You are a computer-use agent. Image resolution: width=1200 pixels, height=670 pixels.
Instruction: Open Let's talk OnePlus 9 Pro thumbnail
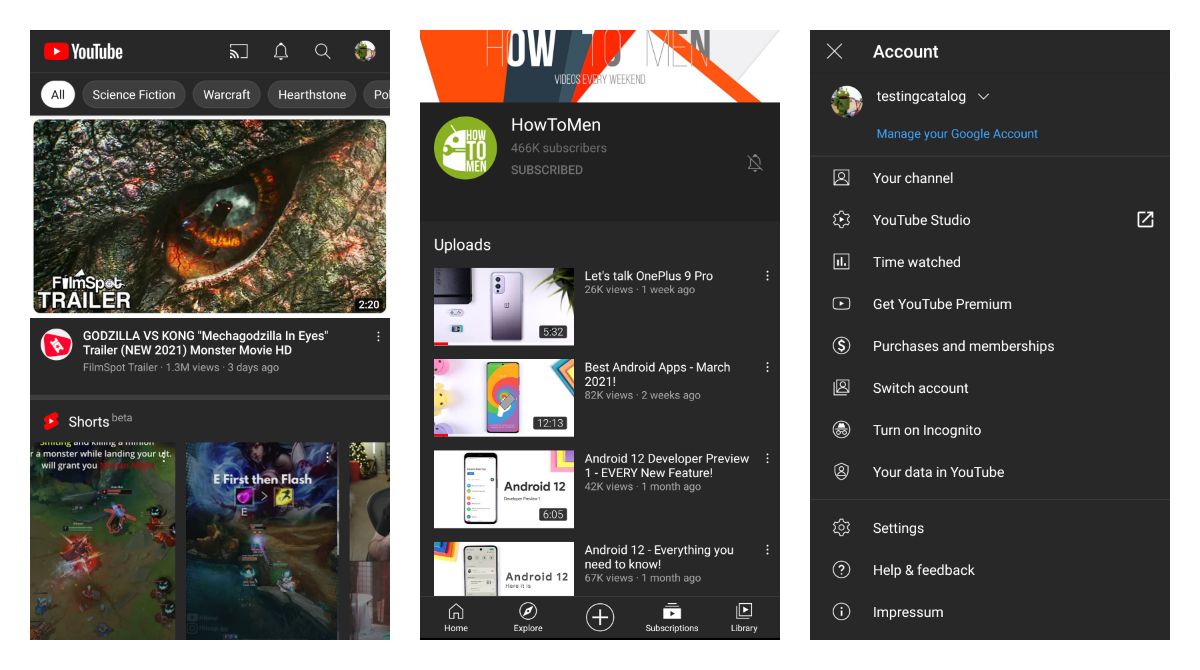point(504,306)
